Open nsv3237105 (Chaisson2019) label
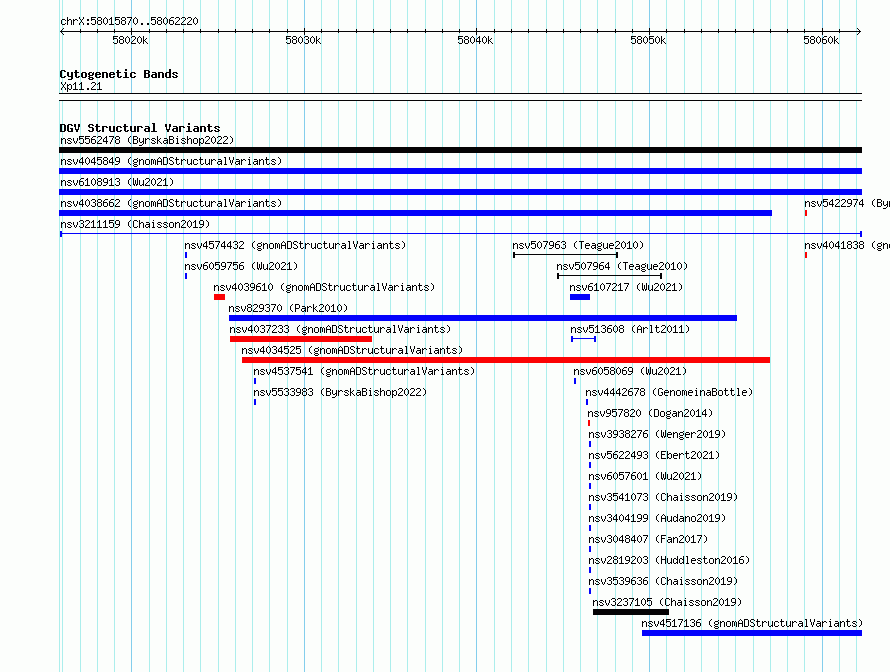The image size is (890, 672). pos(667,602)
